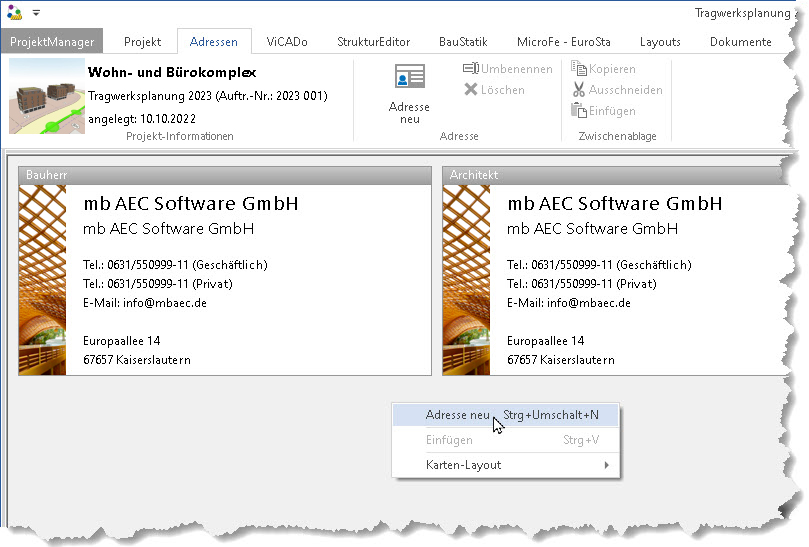Click Privat phone number on Architekt card
The image size is (809, 547).
(x=582, y=284)
